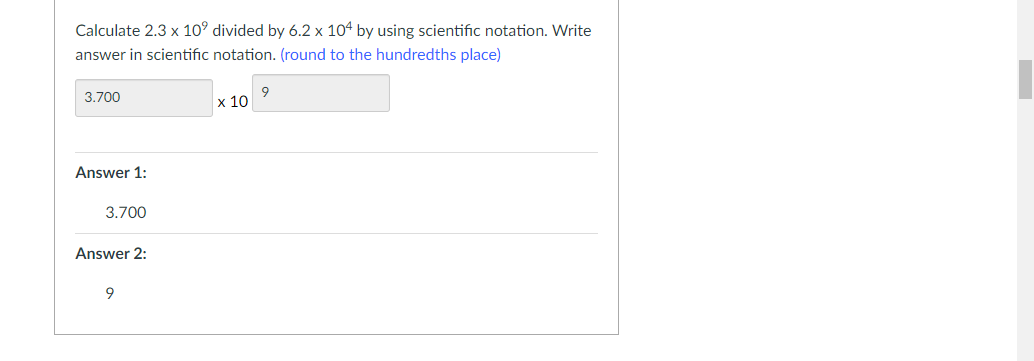Viewport: 1034px width, 361px height.
Task: Click the 3.700 value under Answer 1
Action: coord(126,213)
